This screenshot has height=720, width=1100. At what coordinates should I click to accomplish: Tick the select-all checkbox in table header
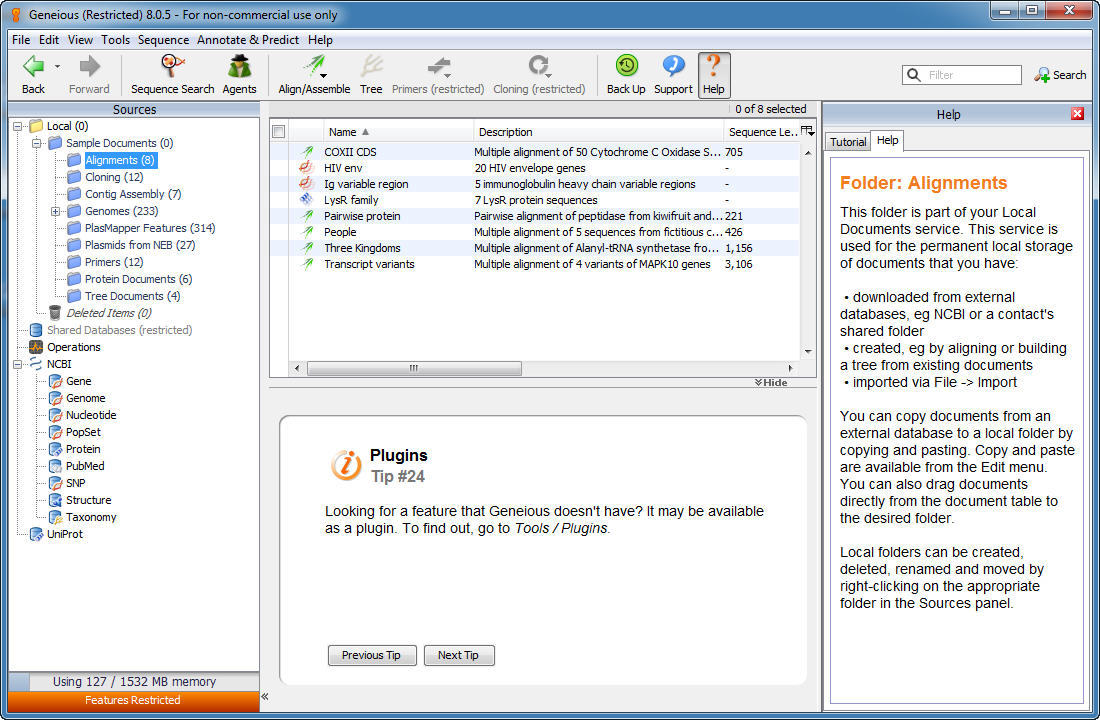coord(279,132)
